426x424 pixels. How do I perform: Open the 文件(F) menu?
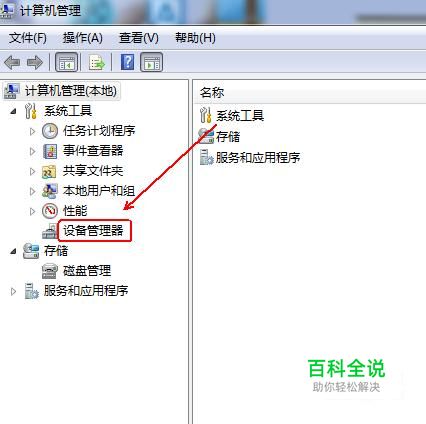point(28,38)
